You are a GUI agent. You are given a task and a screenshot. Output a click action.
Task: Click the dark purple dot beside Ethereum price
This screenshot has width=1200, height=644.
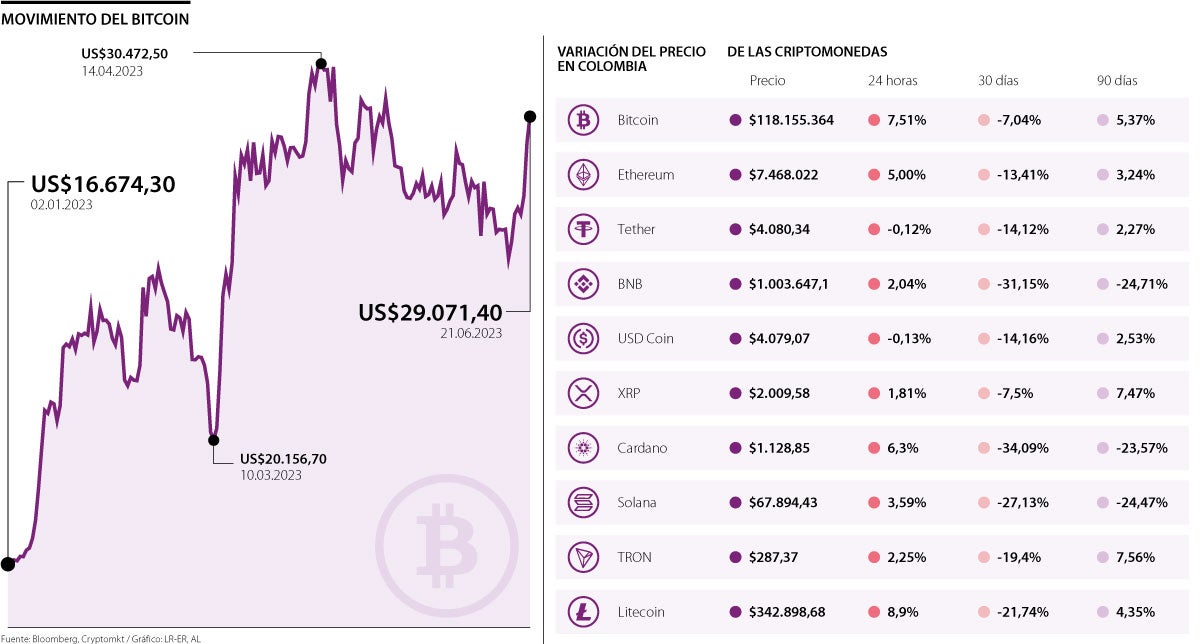pyautogui.click(x=737, y=175)
